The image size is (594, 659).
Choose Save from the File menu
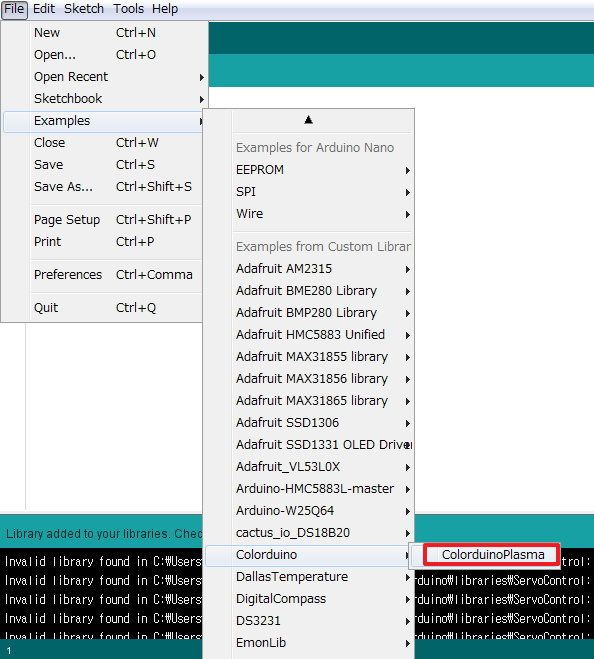(x=104, y=165)
